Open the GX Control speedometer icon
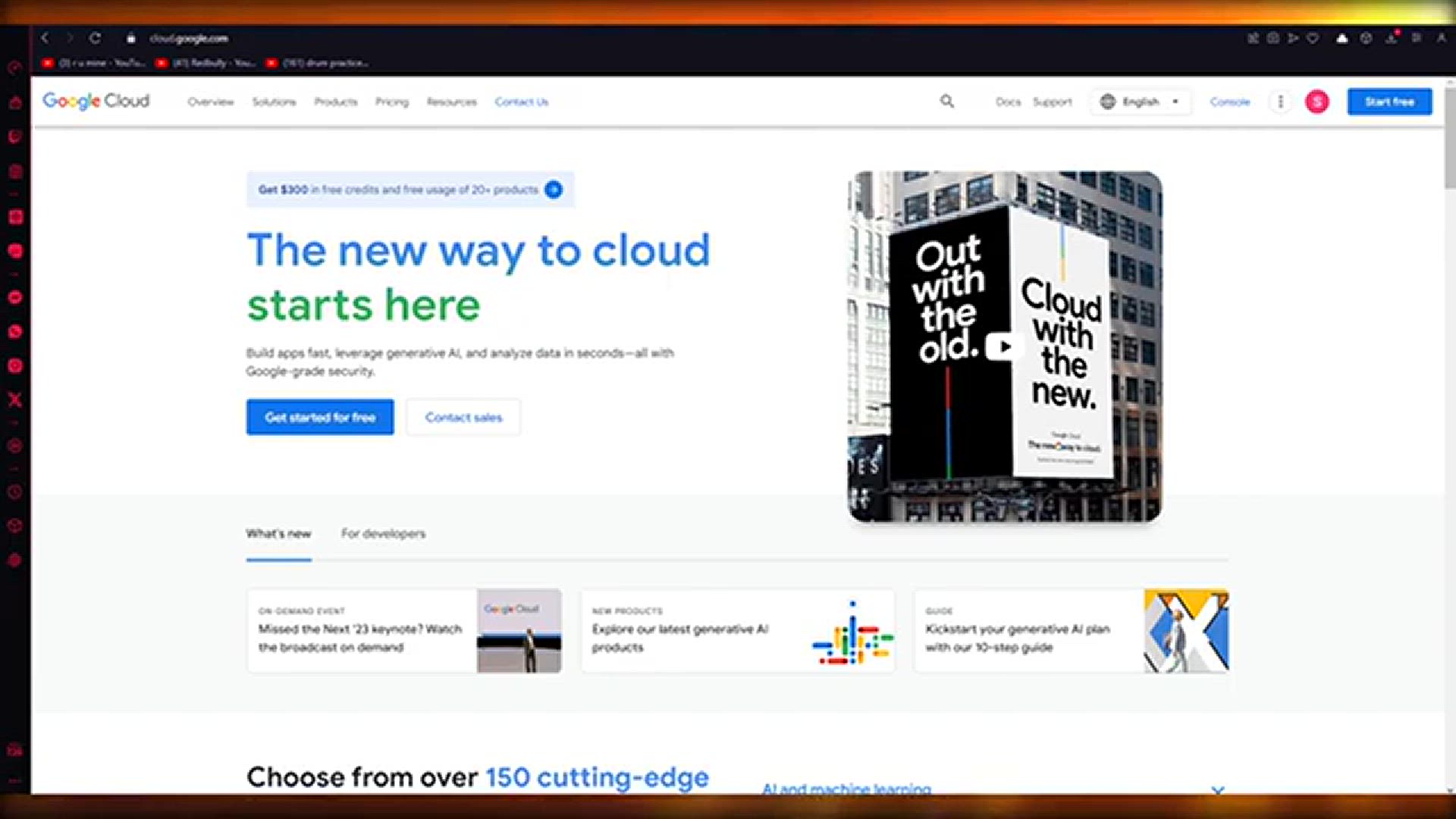Viewport: 1456px width, 819px height. (x=14, y=67)
